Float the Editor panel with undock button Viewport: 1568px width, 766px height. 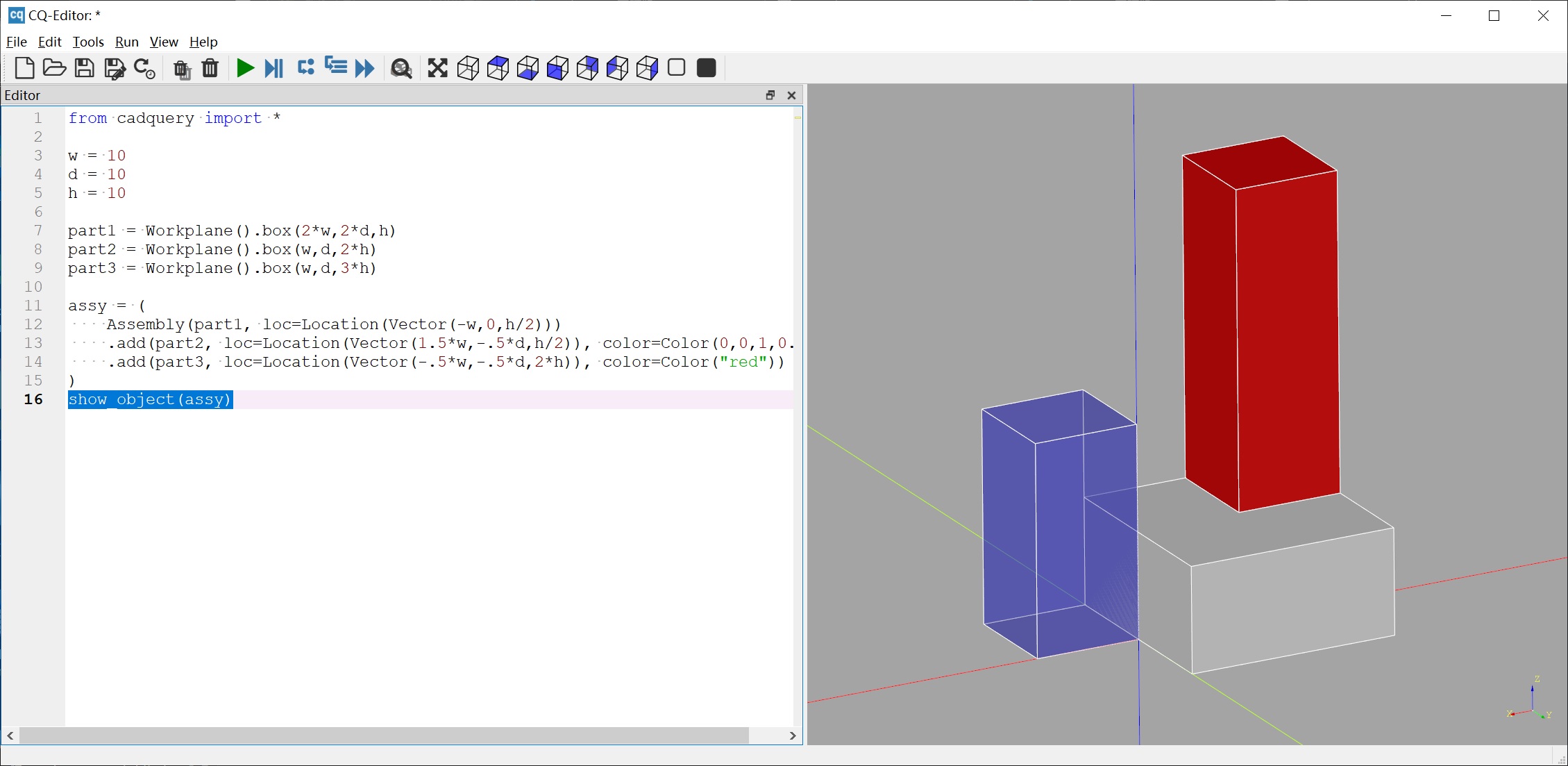770,95
